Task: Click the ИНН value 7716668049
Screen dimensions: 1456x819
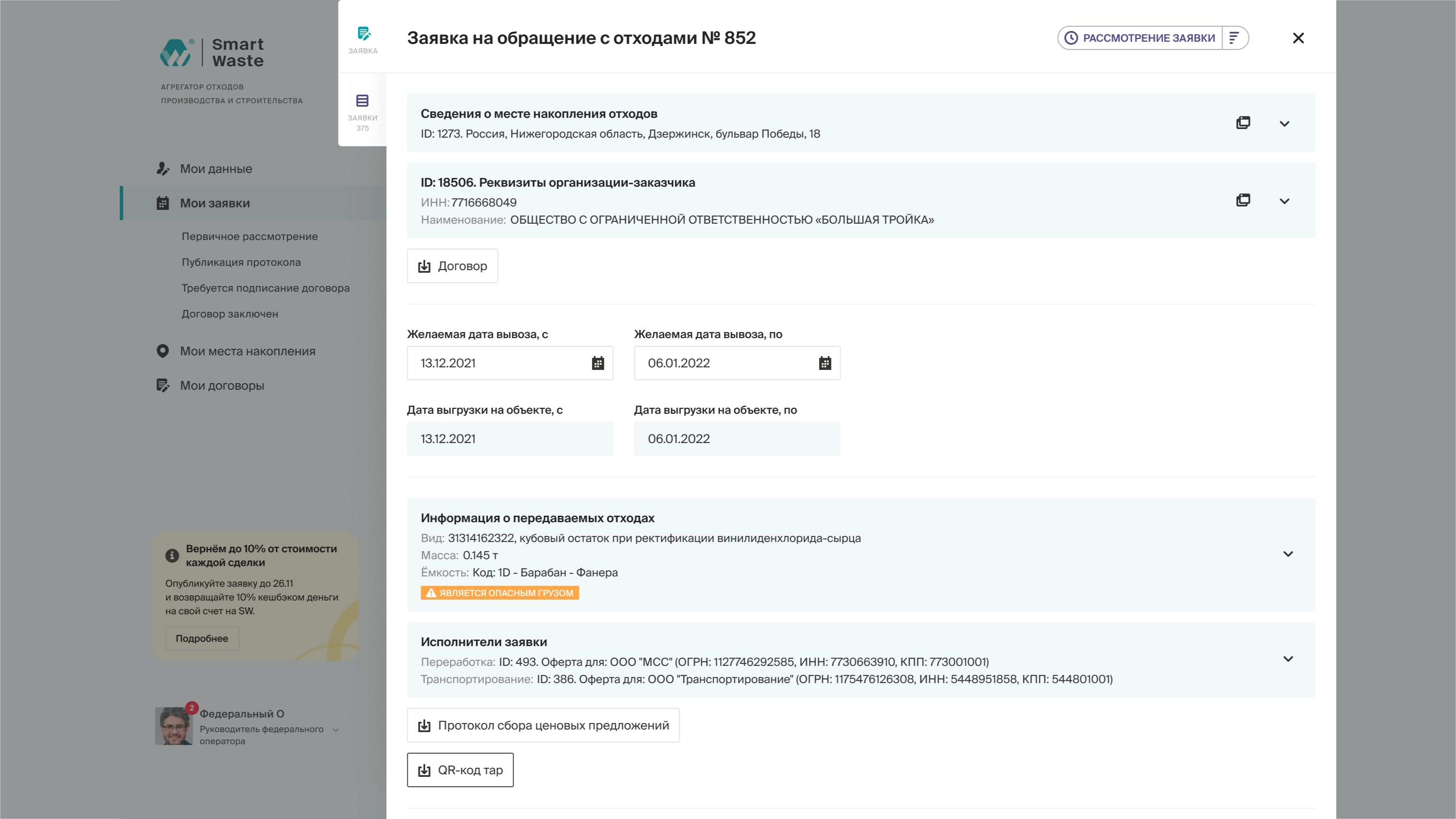Action: coord(484,202)
